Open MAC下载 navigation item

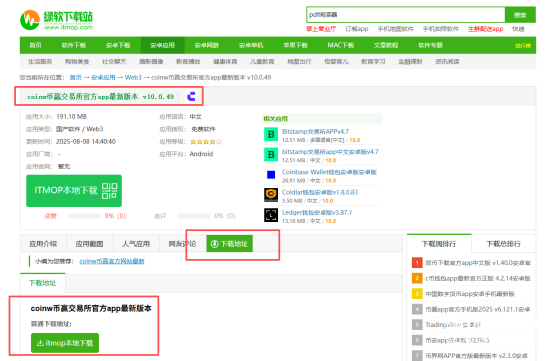click(340, 45)
